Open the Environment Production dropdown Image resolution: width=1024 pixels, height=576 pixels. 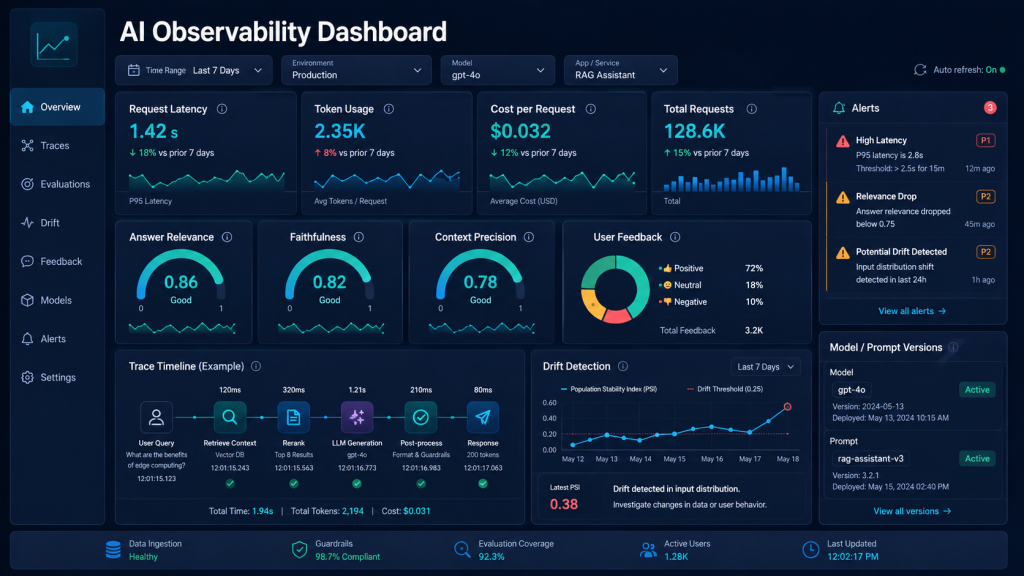[357, 70]
